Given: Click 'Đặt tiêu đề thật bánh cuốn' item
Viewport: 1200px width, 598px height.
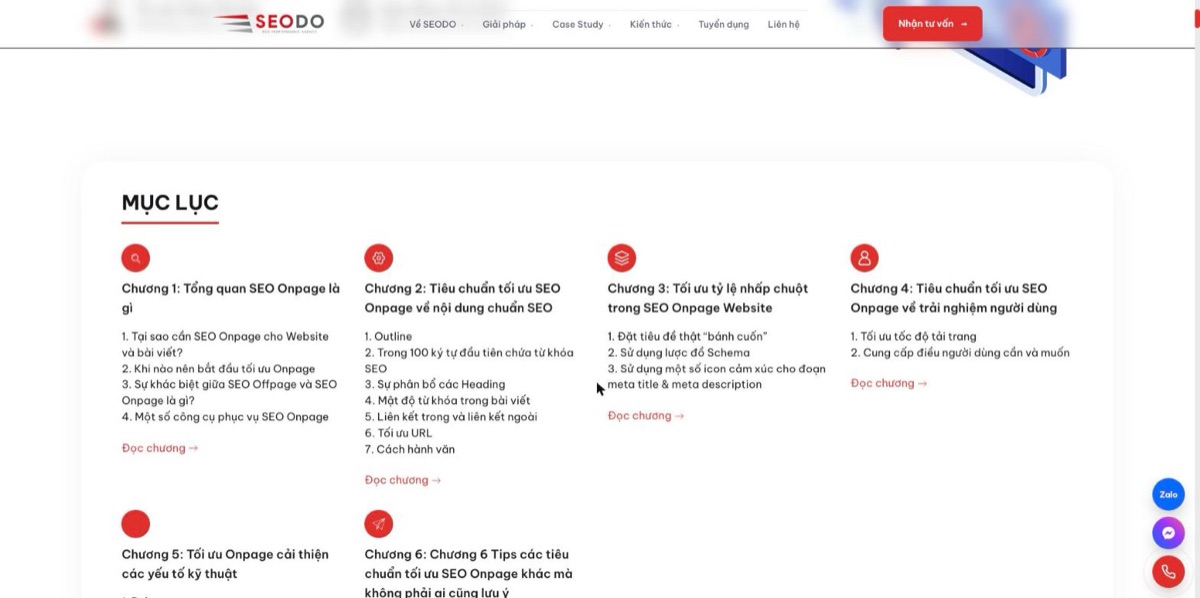Looking at the screenshot, I should tap(688, 336).
